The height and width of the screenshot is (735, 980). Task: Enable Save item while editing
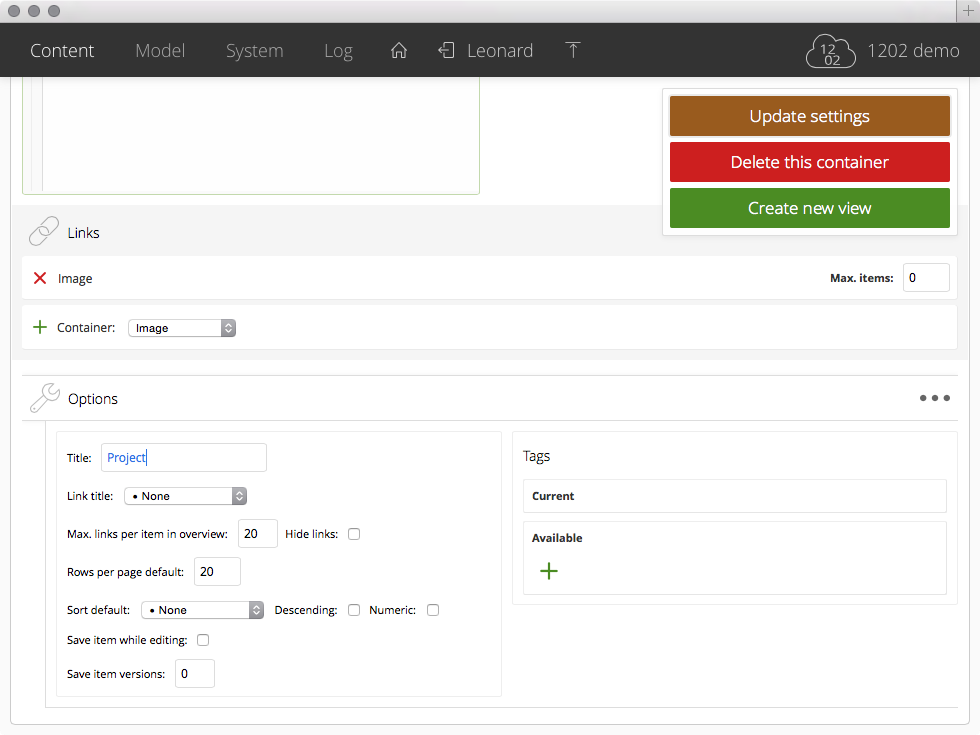[x=203, y=640]
